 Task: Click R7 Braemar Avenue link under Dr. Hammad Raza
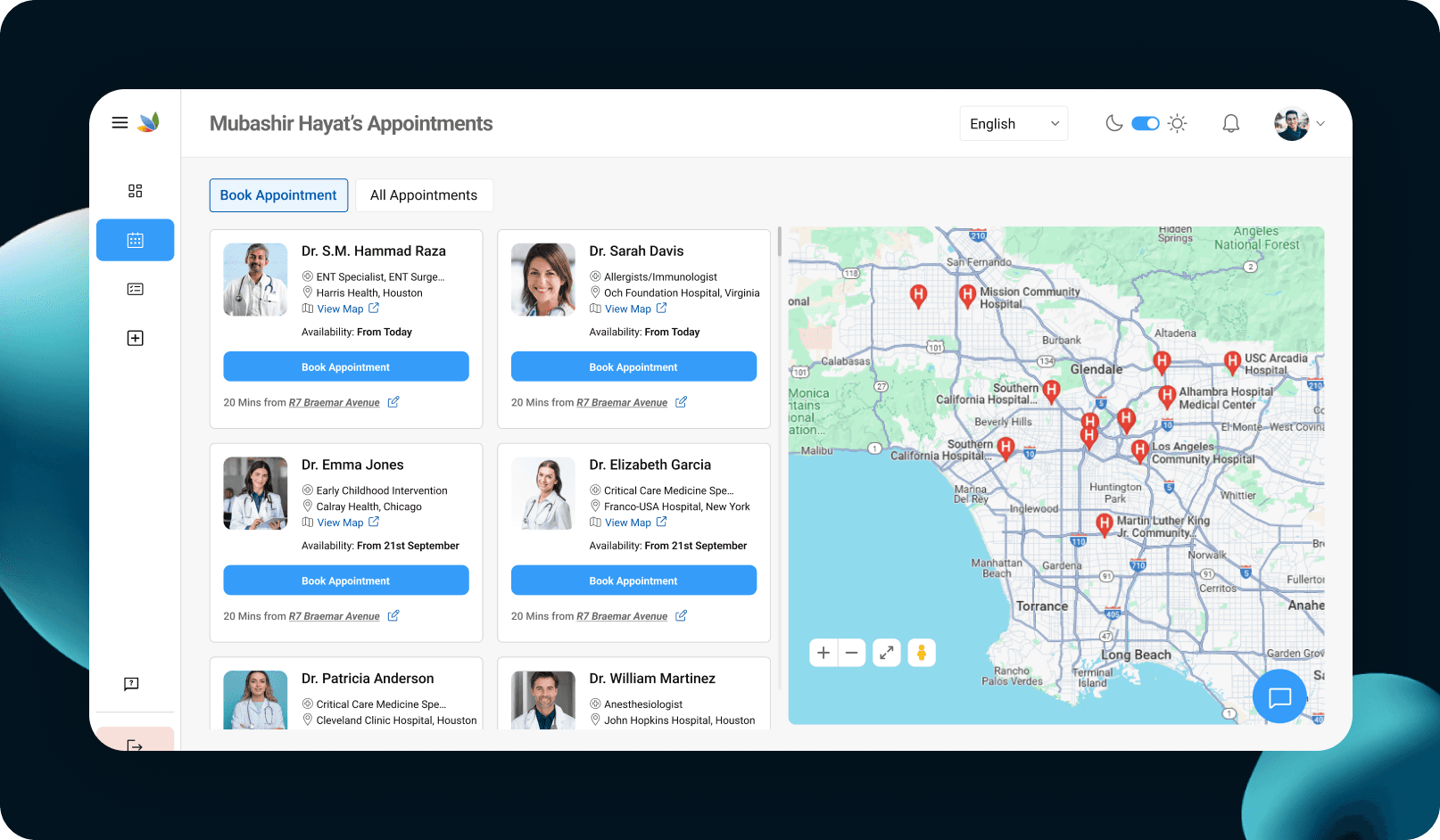coord(335,403)
